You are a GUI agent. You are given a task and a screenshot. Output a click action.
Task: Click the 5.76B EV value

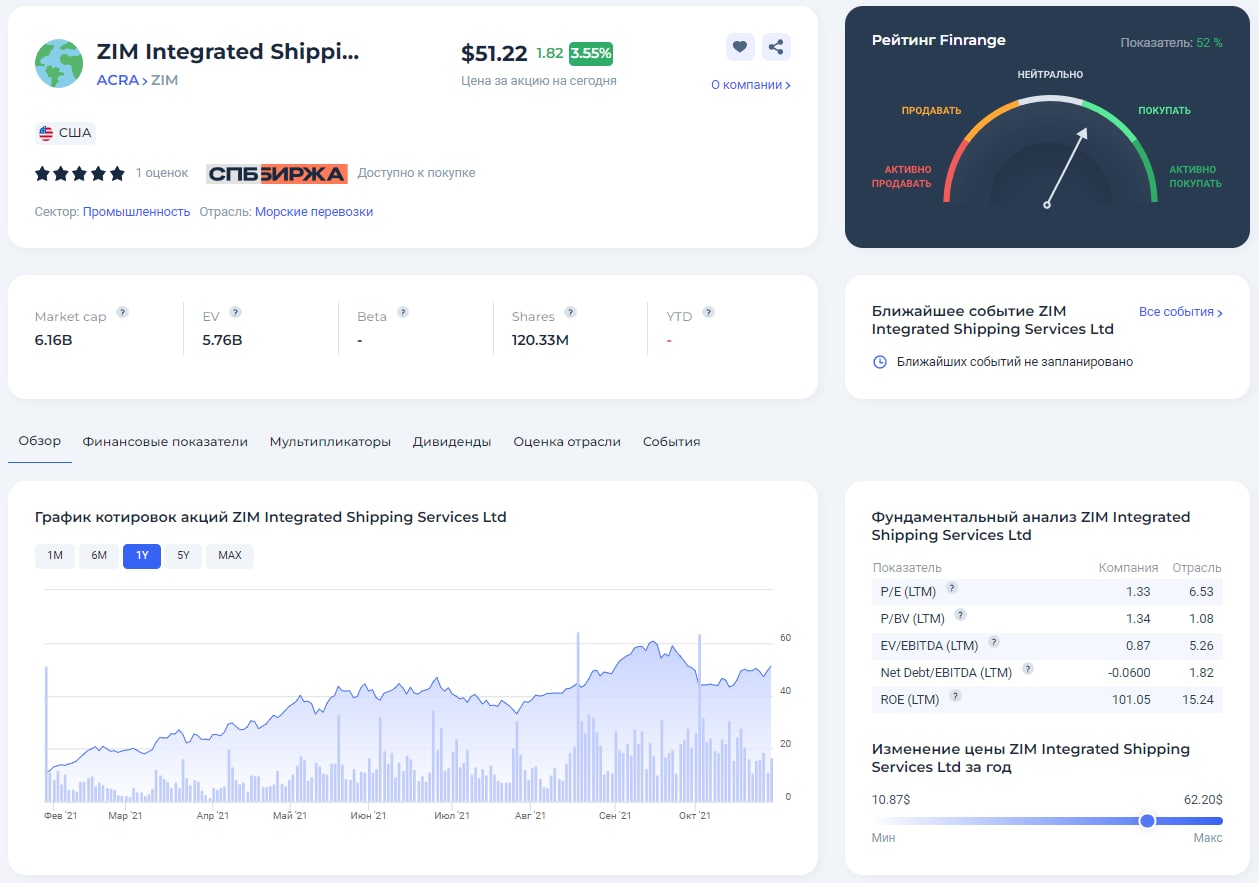coord(222,340)
